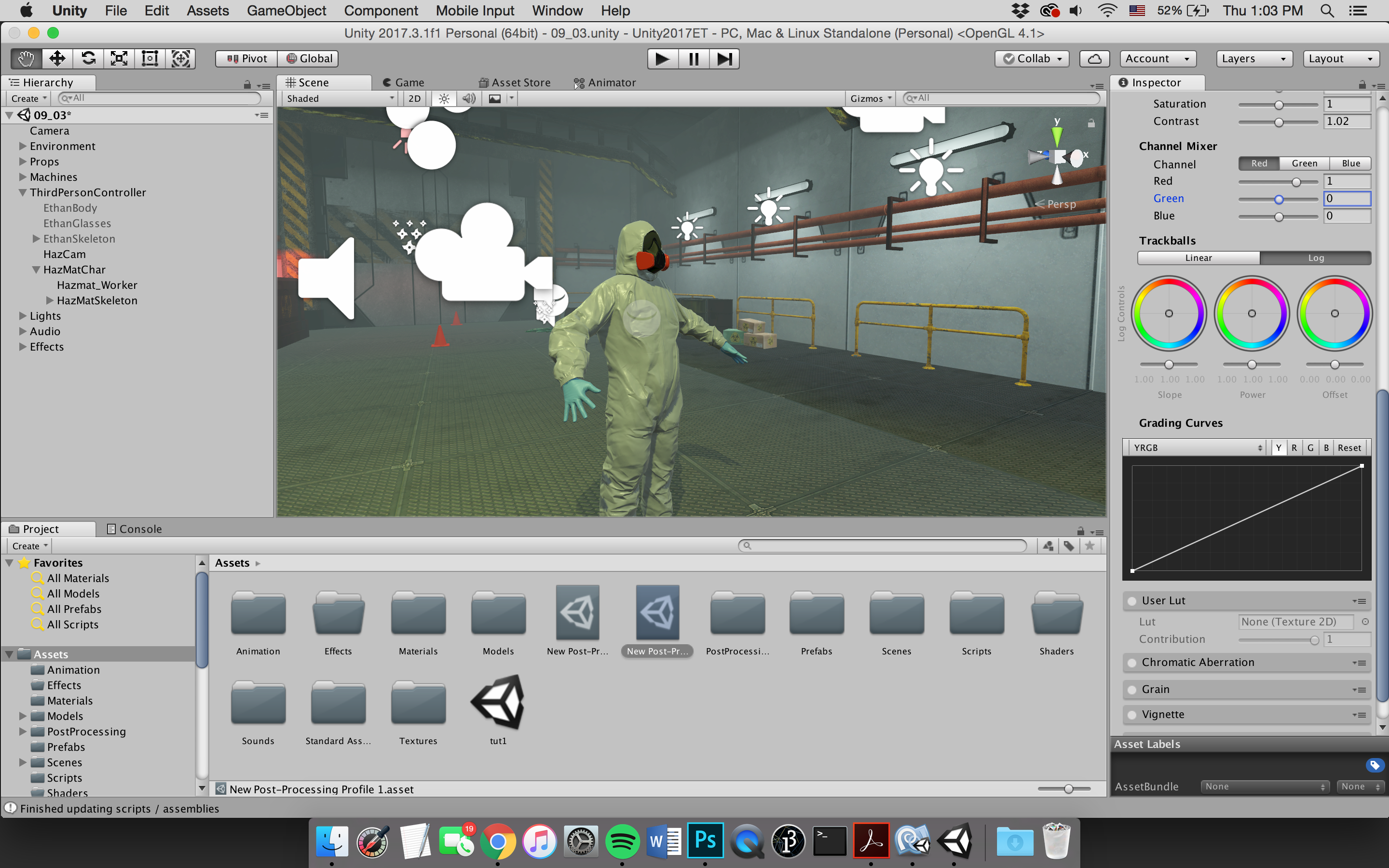Select the Hand tool in toolbar
Screen dimensions: 1389x868
click(26, 58)
